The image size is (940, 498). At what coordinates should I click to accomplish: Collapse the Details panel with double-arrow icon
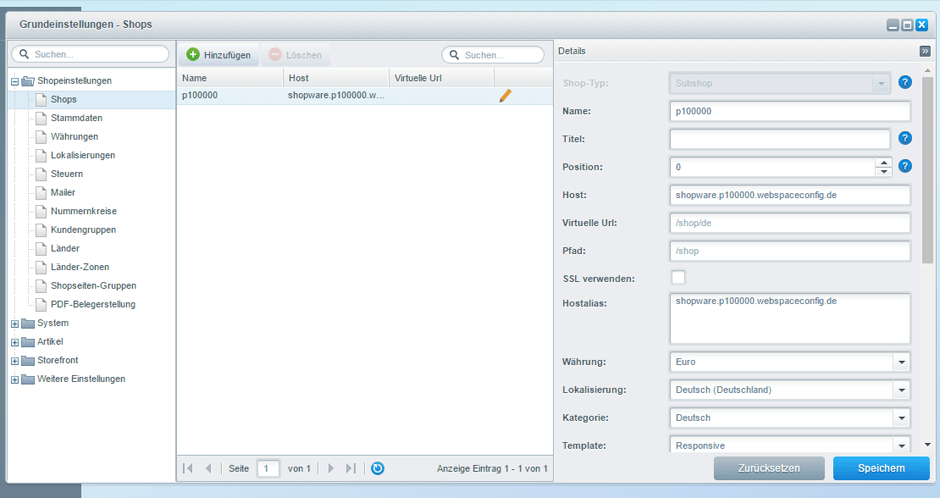tap(925, 51)
